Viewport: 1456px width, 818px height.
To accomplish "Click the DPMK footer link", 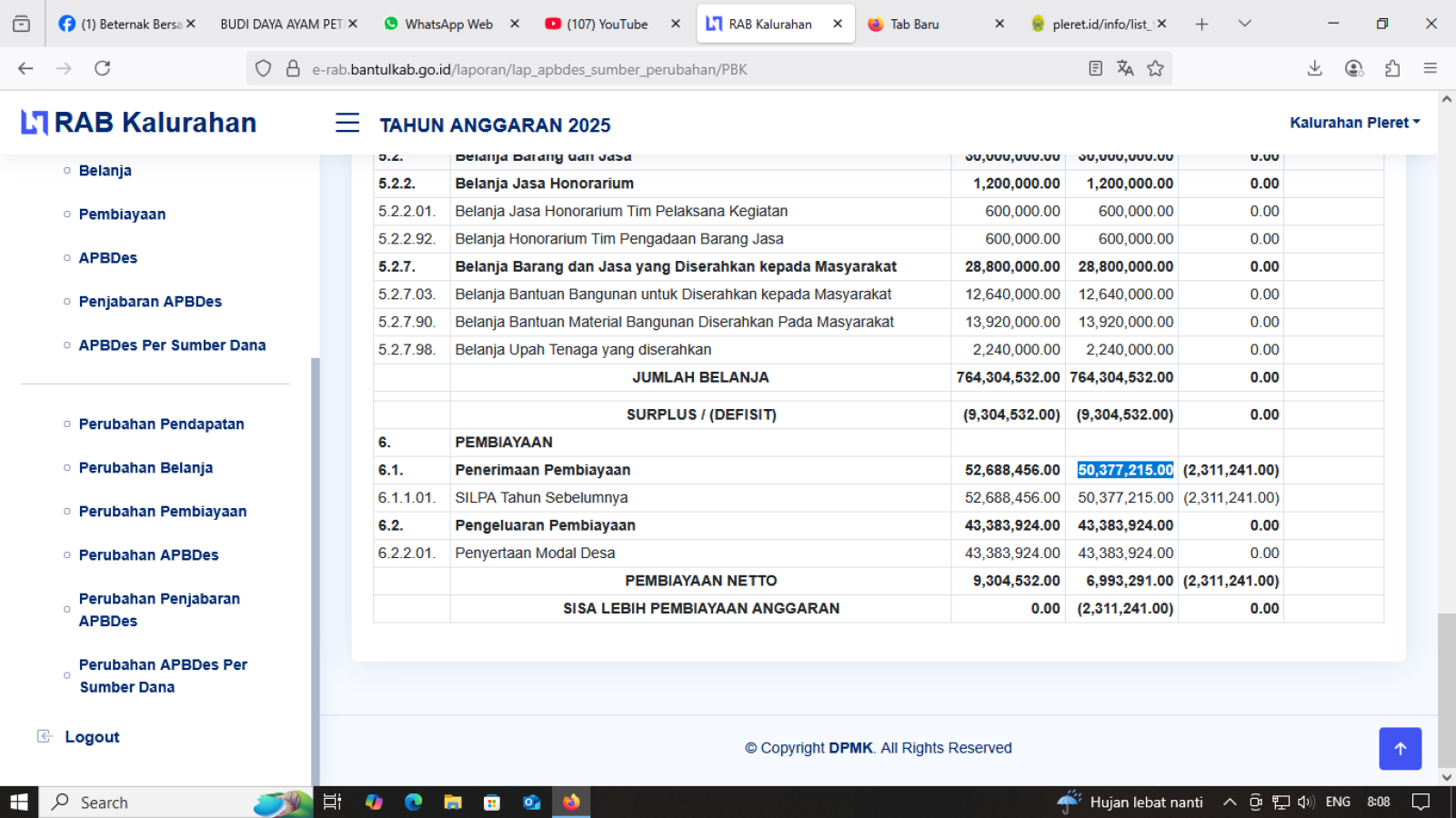I will [x=850, y=748].
